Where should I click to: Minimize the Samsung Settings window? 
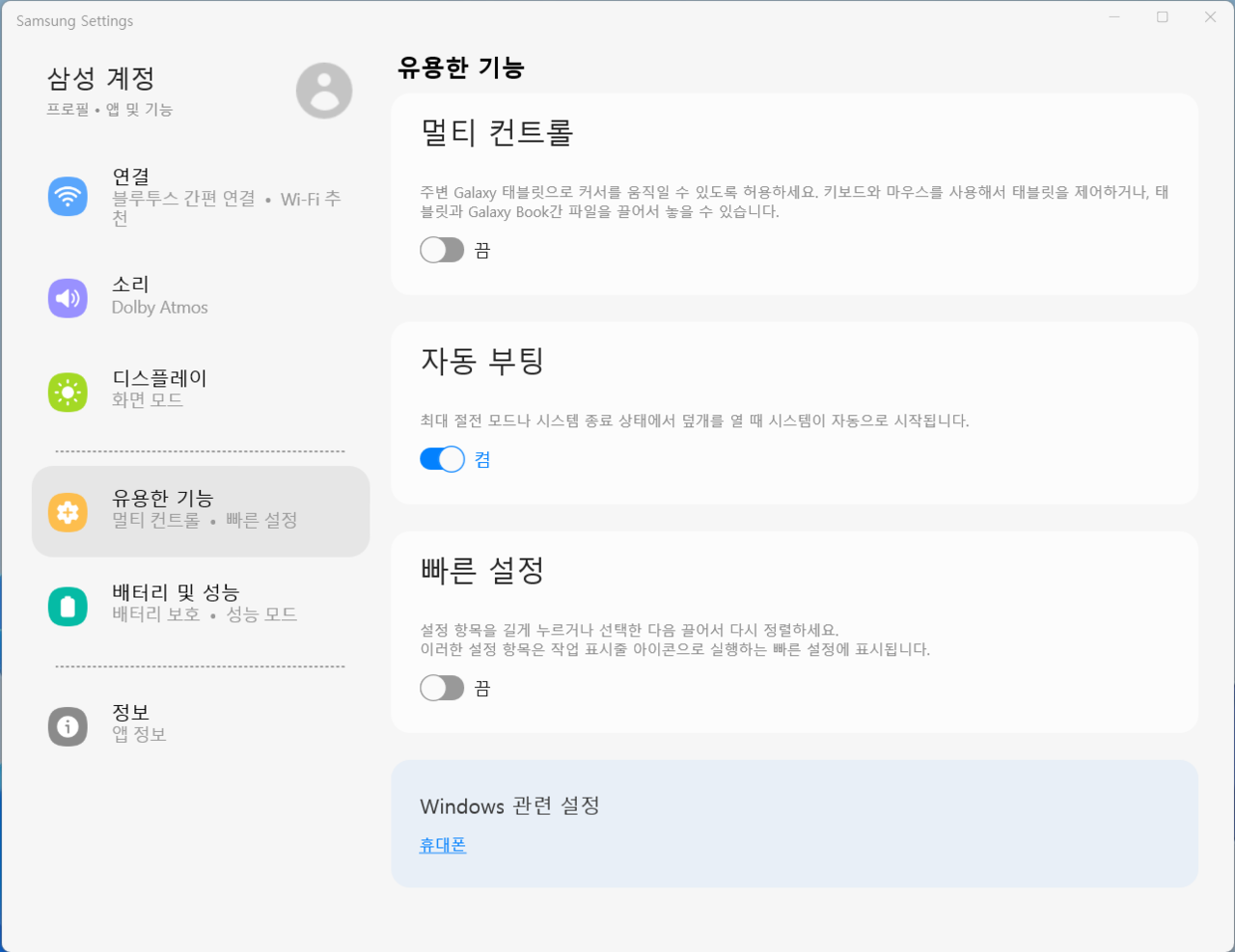pos(1114,17)
